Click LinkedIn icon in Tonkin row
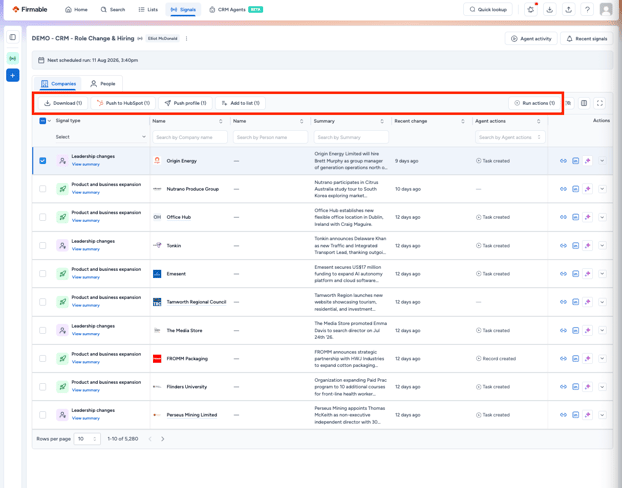Screen dimensions: 622x488 576,246
